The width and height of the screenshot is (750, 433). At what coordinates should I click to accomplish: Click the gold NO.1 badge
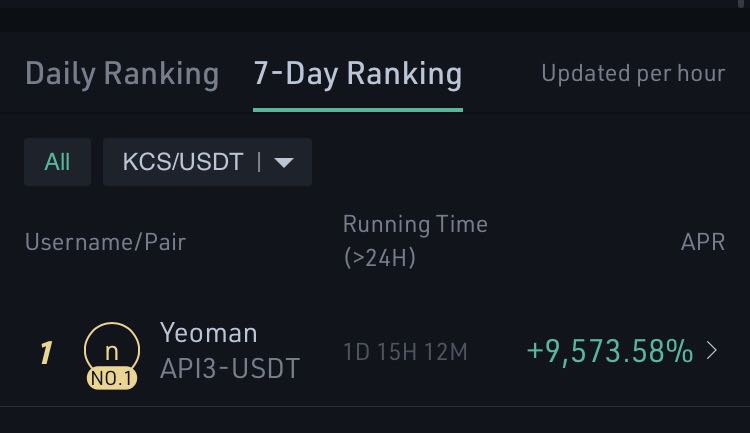(112, 378)
